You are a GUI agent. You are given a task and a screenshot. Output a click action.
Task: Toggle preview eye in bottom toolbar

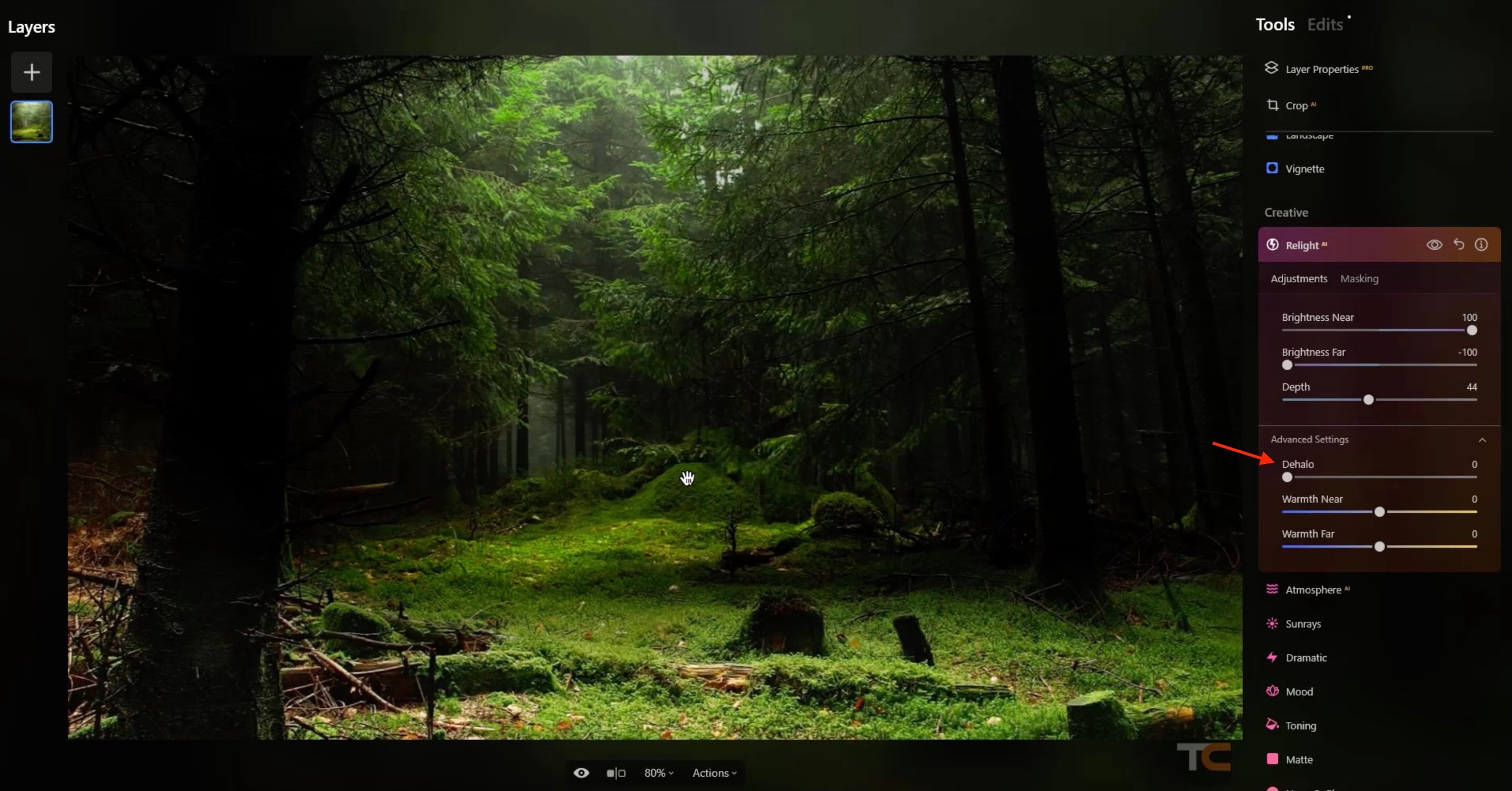tap(581, 773)
